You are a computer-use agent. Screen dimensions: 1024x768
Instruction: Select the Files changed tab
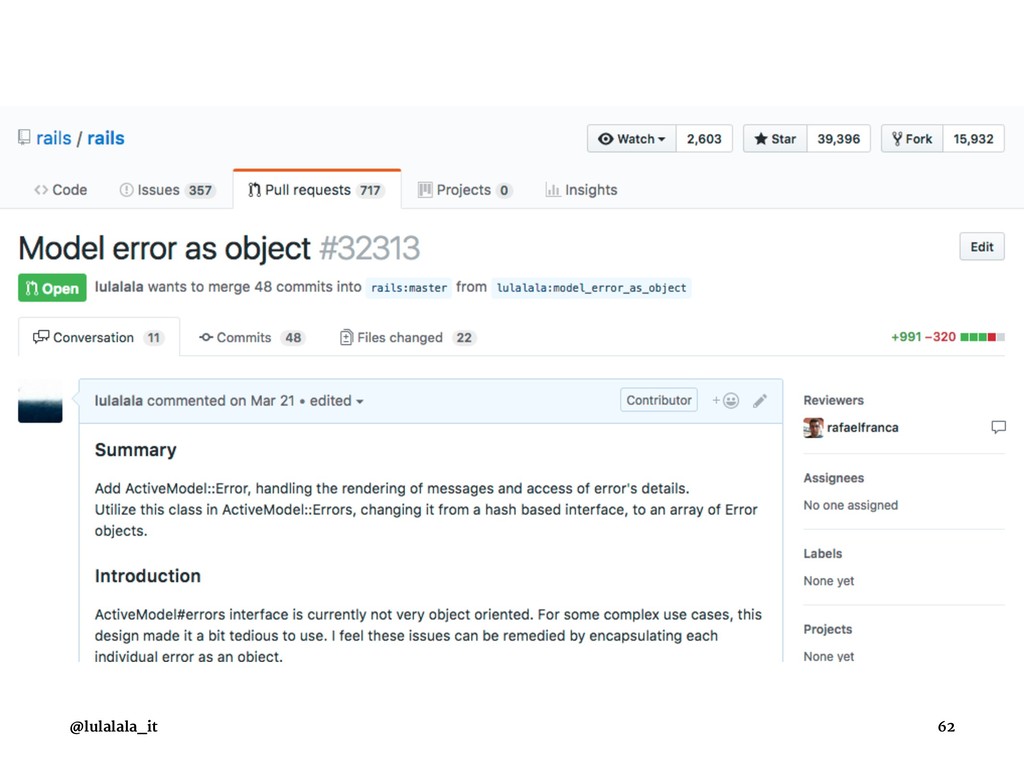(408, 338)
